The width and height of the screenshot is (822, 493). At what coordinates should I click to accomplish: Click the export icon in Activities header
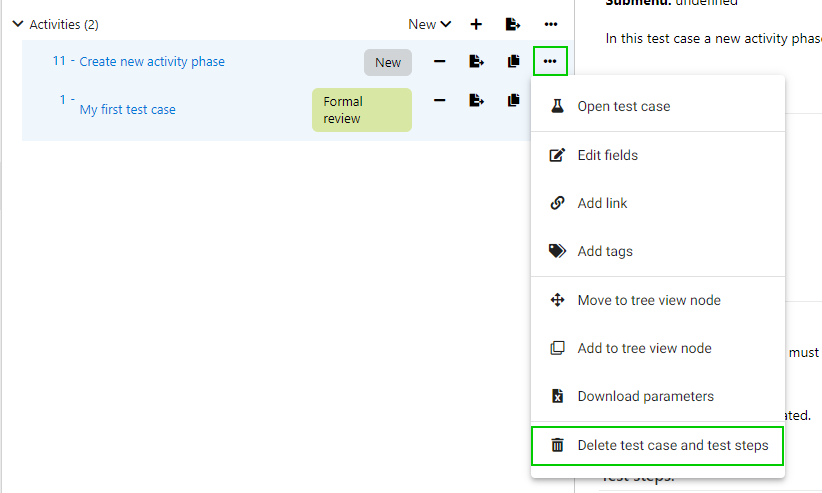[513, 24]
